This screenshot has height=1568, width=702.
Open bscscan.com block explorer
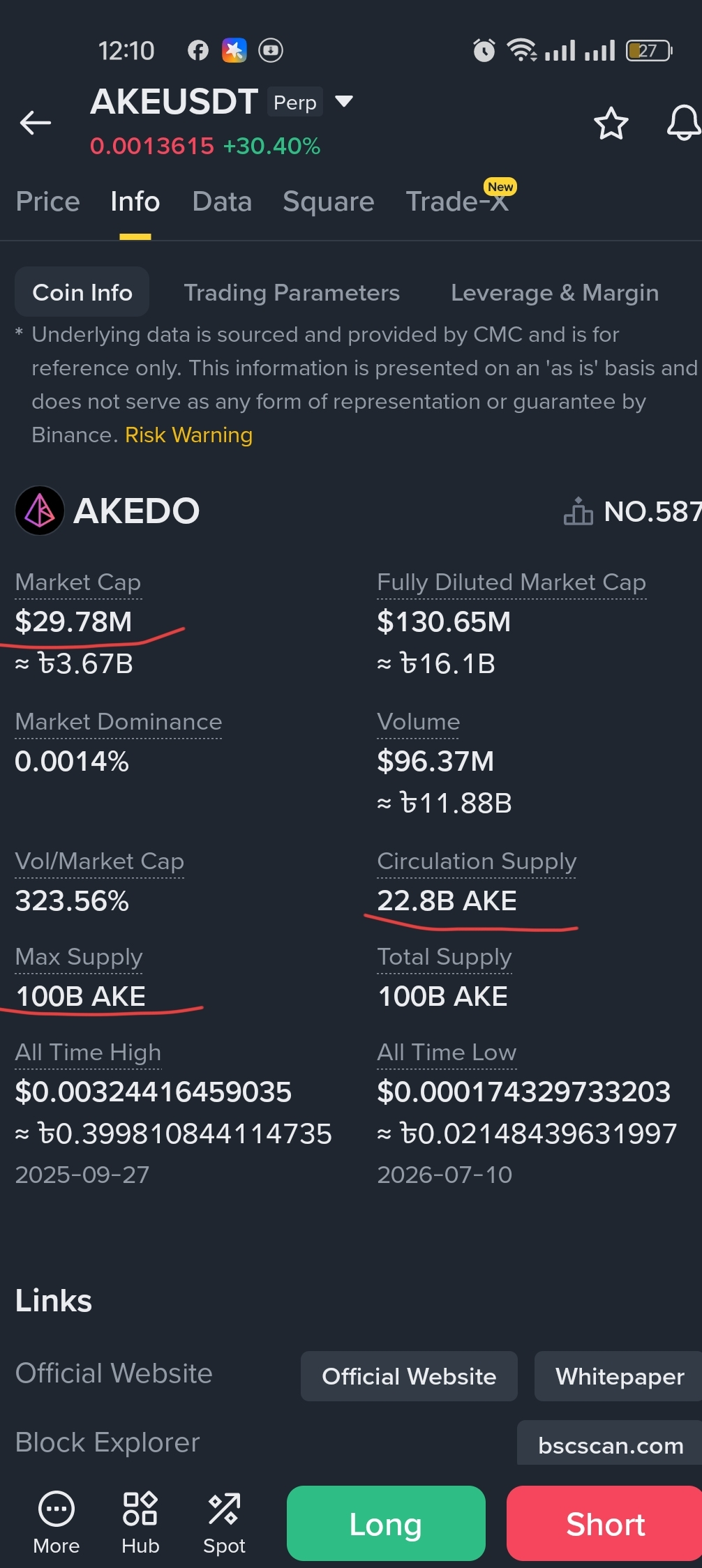tap(610, 1444)
